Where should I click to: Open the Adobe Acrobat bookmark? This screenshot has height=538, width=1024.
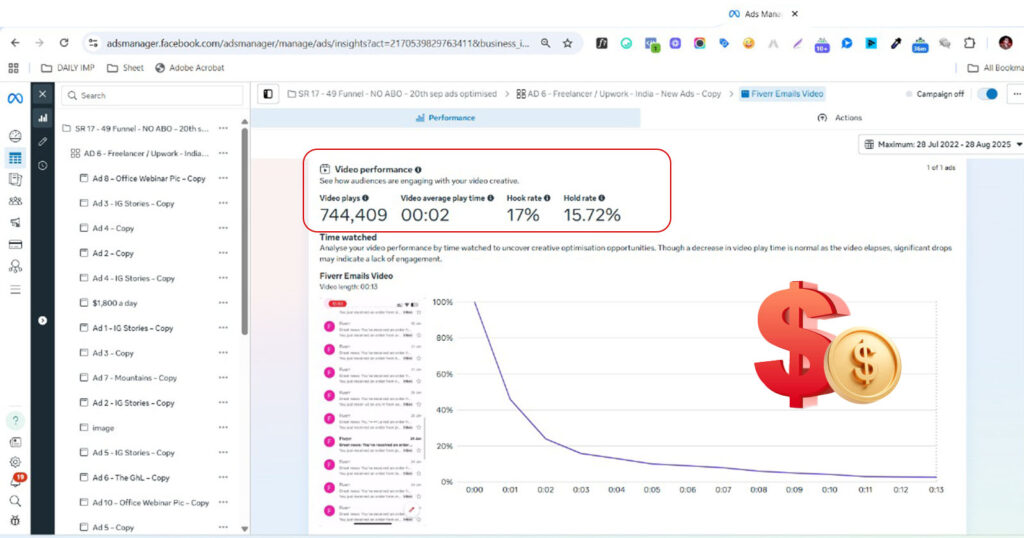pos(189,68)
